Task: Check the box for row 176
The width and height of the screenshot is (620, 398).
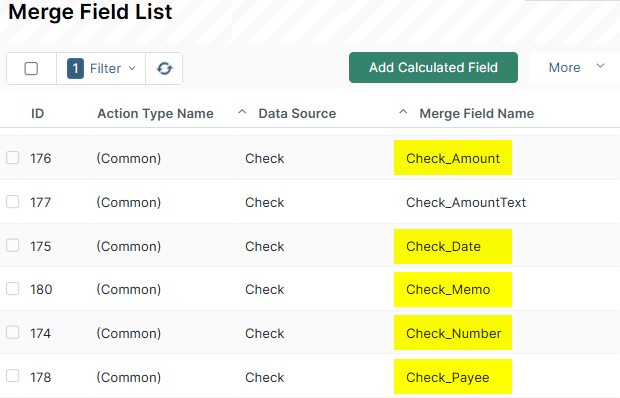Action: [x=13, y=158]
